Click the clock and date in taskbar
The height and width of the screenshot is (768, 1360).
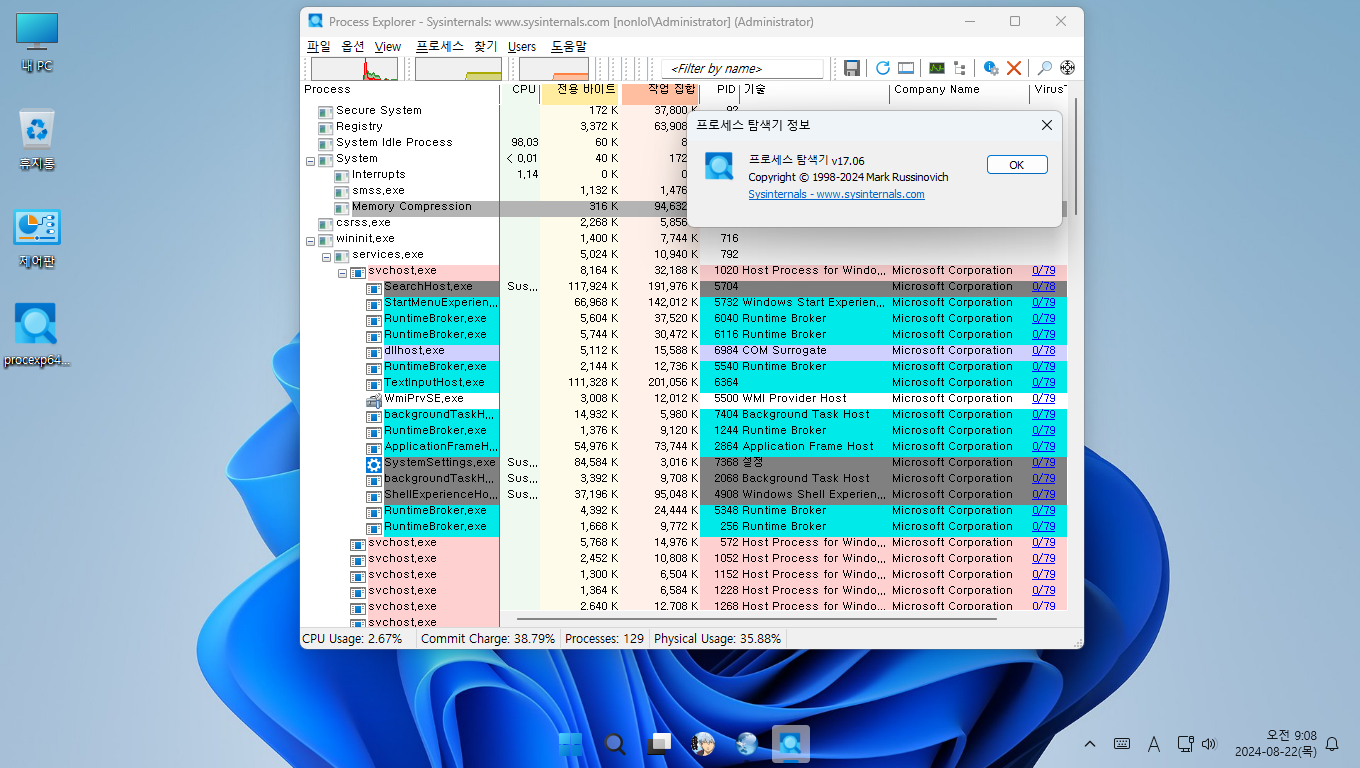pos(1275,744)
